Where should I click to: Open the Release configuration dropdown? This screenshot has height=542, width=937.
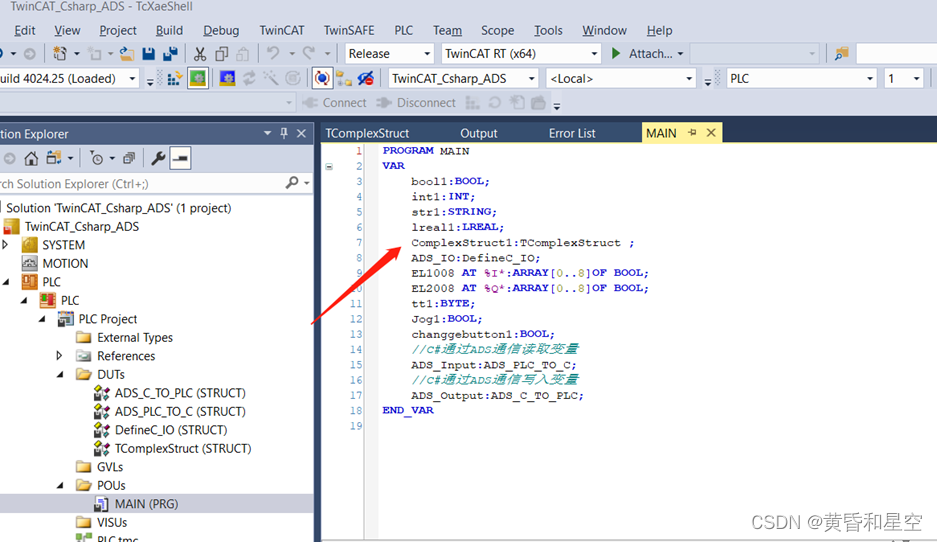pos(389,54)
